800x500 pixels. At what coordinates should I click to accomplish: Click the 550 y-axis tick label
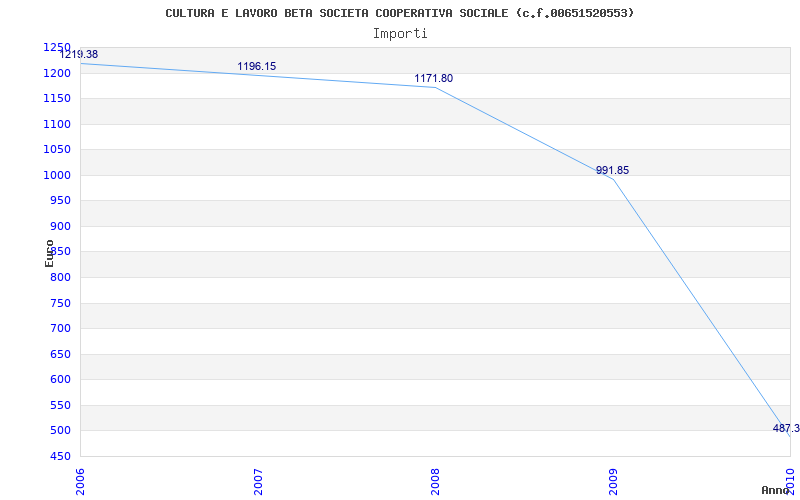(x=60, y=406)
